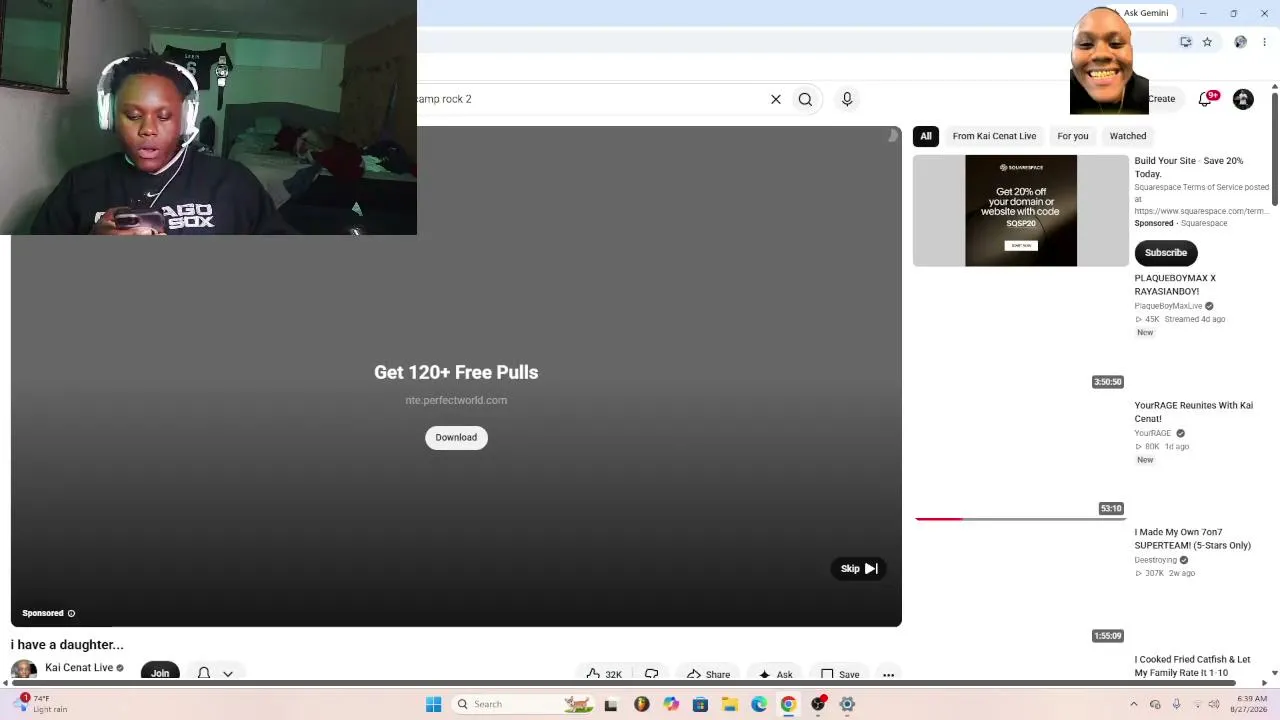This screenshot has height=720, width=1280.
Task: Click the Get 120+ Free Pulls headline
Action: (456, 372)
